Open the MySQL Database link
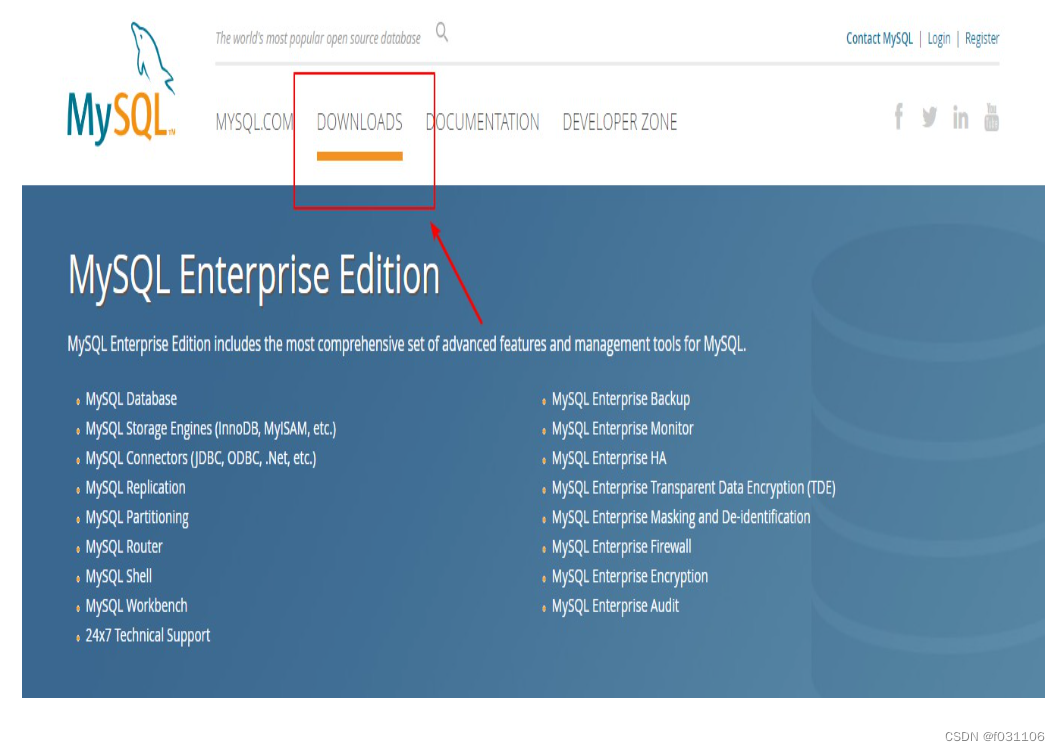Screen dimensions: 1060x751 tap(131, 399)
